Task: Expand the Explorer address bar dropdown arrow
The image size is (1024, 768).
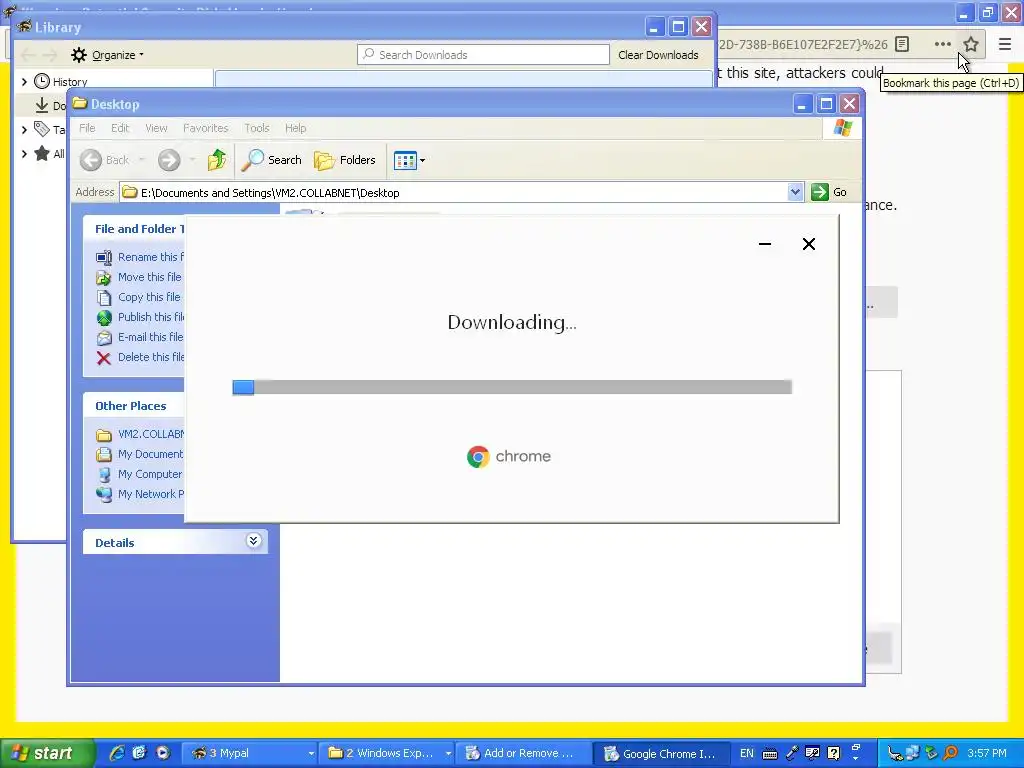Action: click(x=795, y=193)
